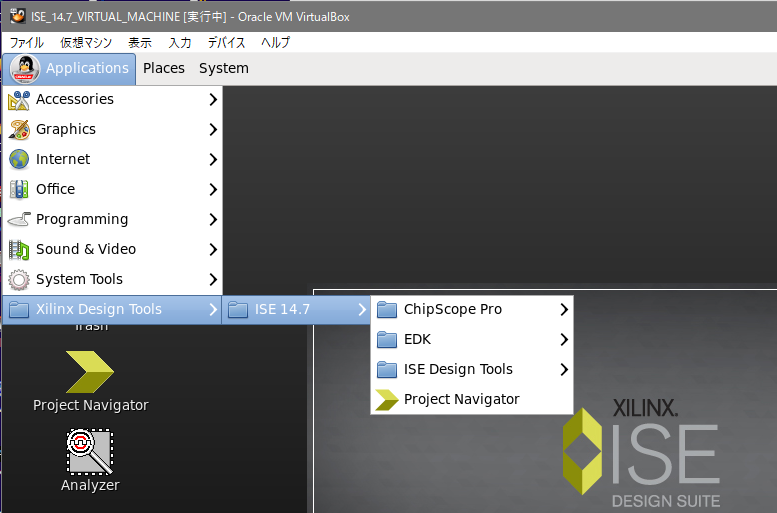The height and width of the screenshot is (513, 777).
Task: Choose the Graphics label
Action: [x=66, y=129]
